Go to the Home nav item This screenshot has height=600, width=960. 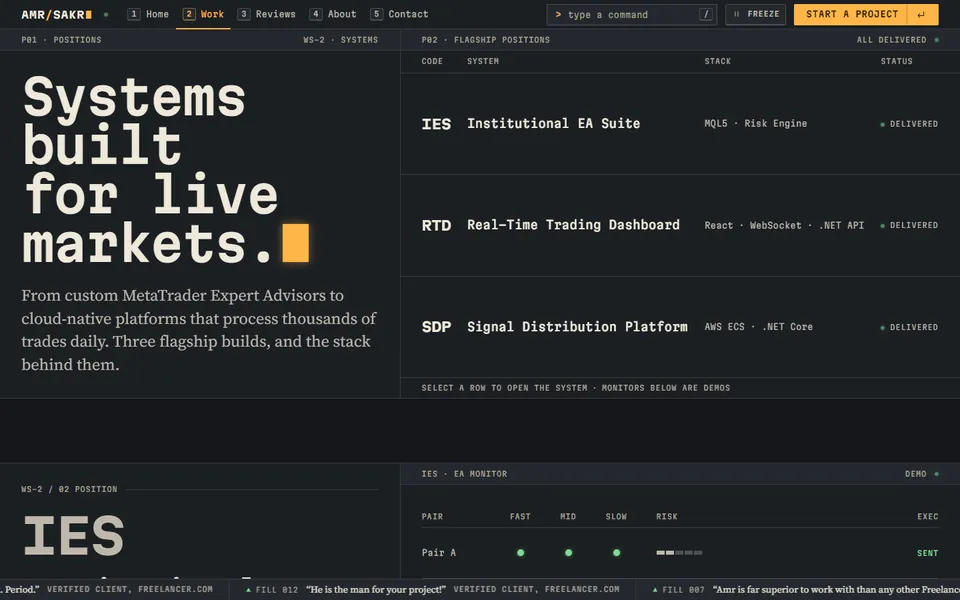point(148,14)
